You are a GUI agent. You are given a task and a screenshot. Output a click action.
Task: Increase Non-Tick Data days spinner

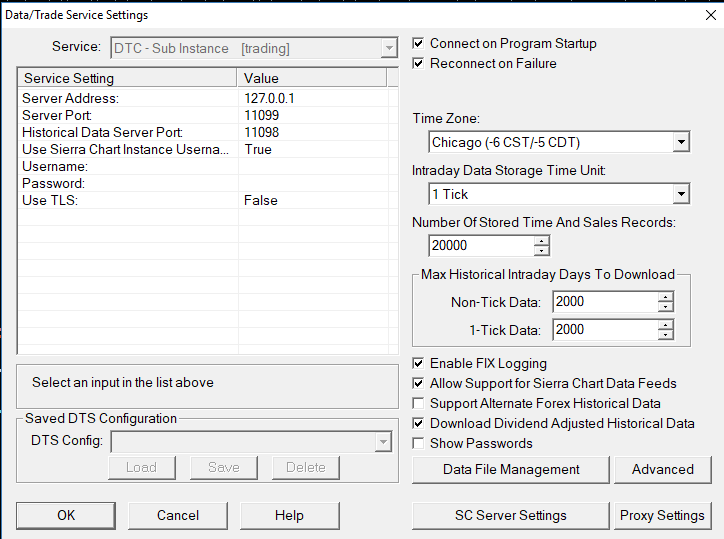pyautogui.click(x=666, y=297)
